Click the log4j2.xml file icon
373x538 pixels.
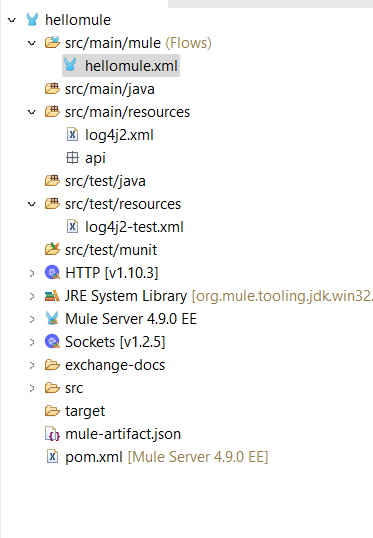pos(72,134)
